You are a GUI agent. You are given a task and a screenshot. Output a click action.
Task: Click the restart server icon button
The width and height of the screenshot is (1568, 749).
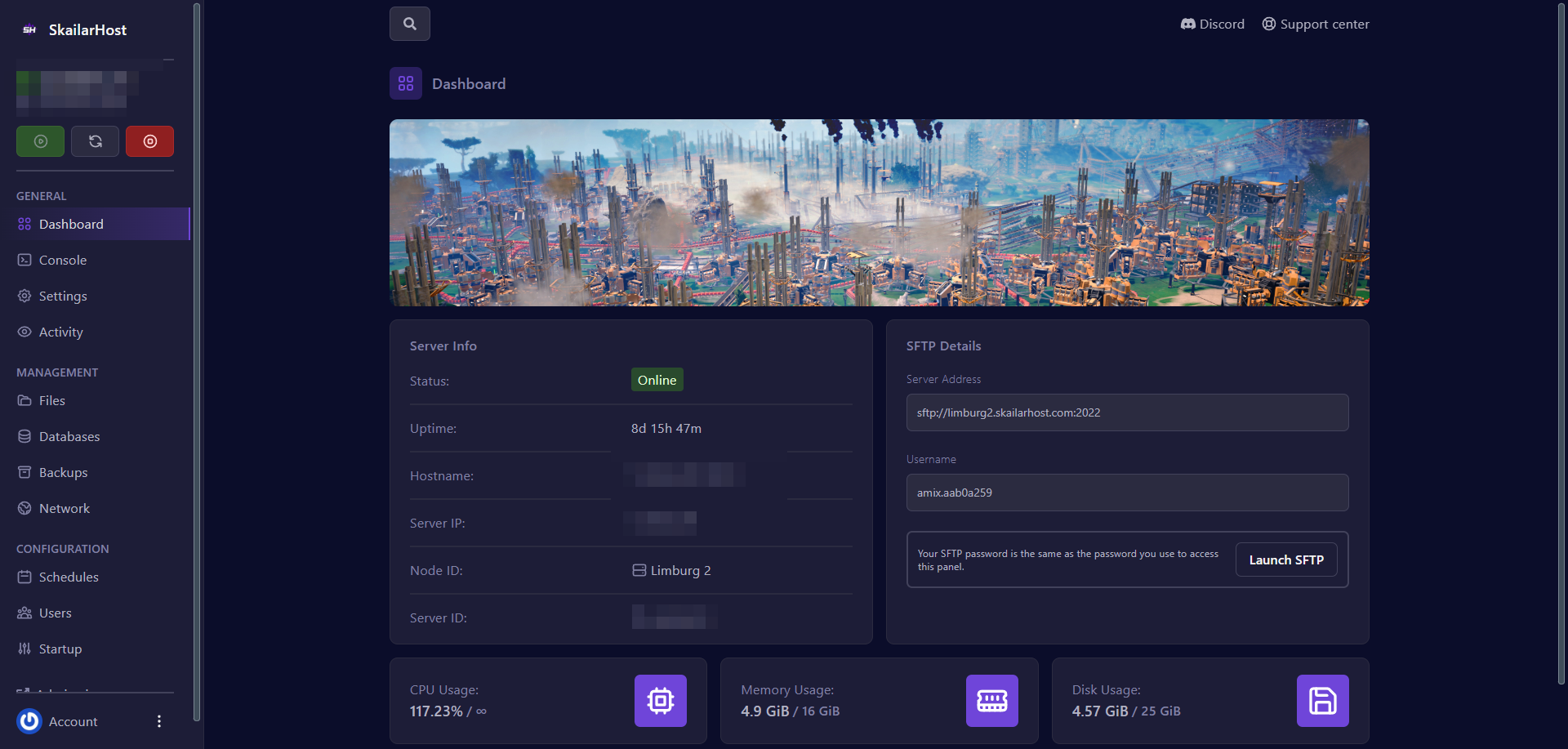pyautogui.click(x=95, y=141)
